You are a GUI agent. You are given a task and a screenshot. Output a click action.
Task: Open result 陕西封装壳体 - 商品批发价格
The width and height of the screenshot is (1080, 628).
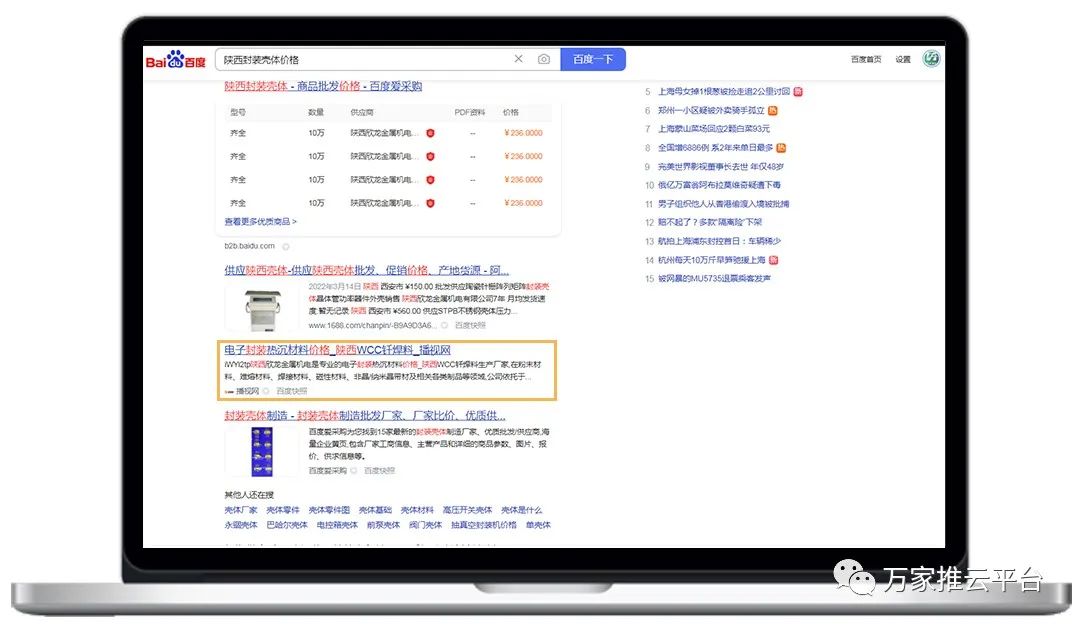pos(323,87)
